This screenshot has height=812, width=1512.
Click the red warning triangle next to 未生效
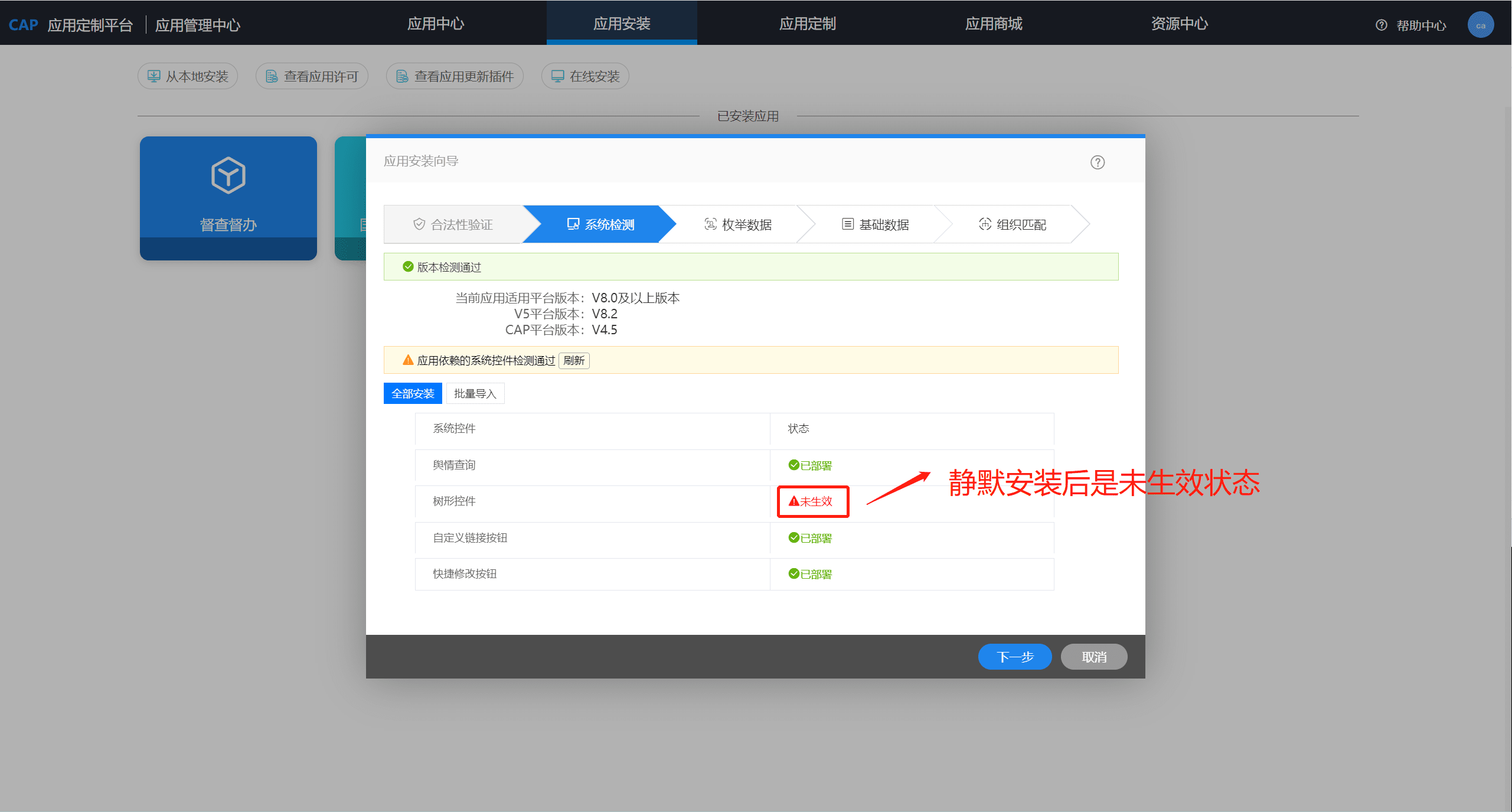(794, 501)
